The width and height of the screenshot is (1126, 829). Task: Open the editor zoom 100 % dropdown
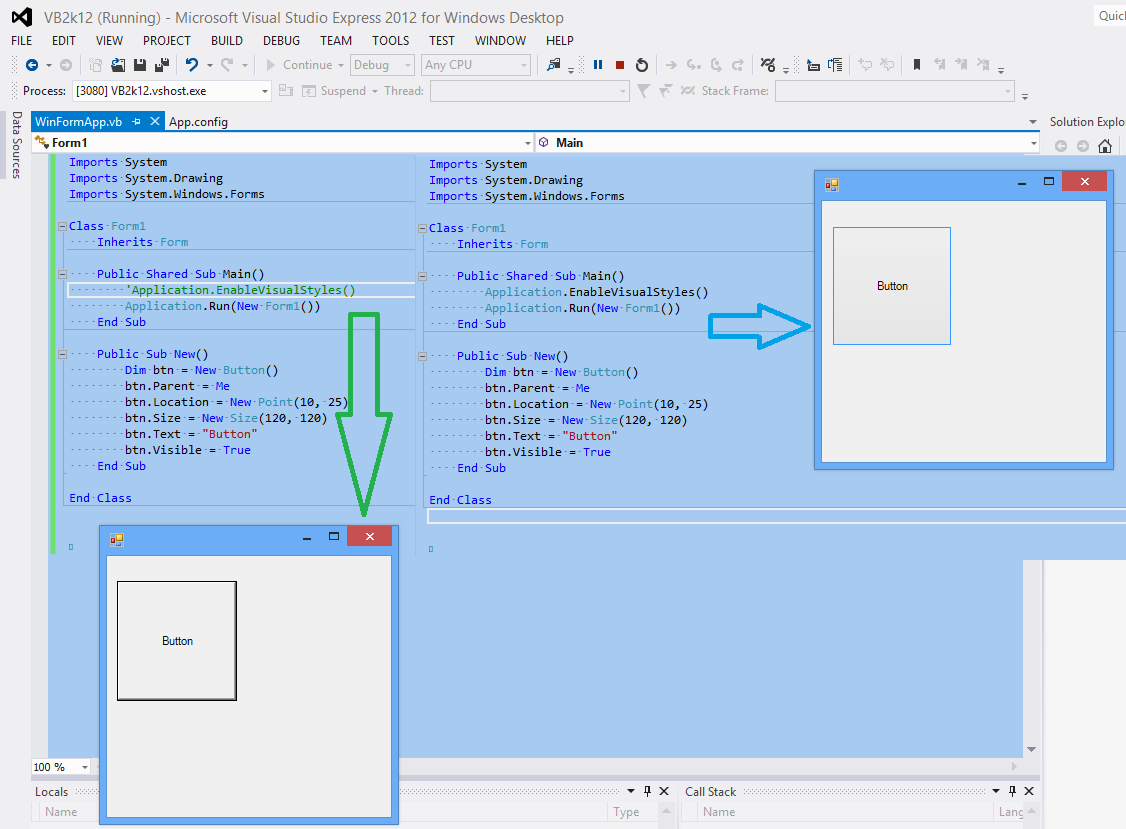click(84, 767)
